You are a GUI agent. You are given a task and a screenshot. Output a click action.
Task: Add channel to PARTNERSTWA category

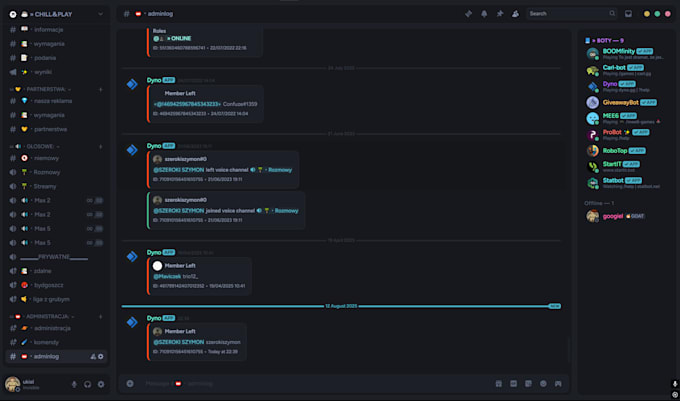(x=100, y=89)
